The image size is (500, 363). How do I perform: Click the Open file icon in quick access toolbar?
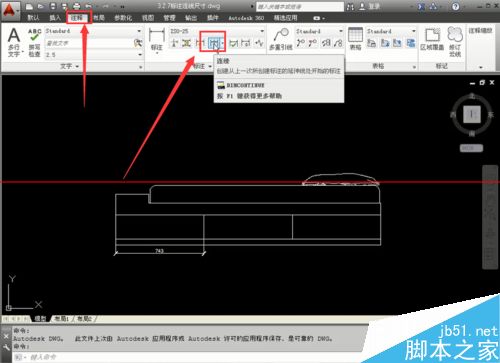pyautogui.click(x=41, y=6)
